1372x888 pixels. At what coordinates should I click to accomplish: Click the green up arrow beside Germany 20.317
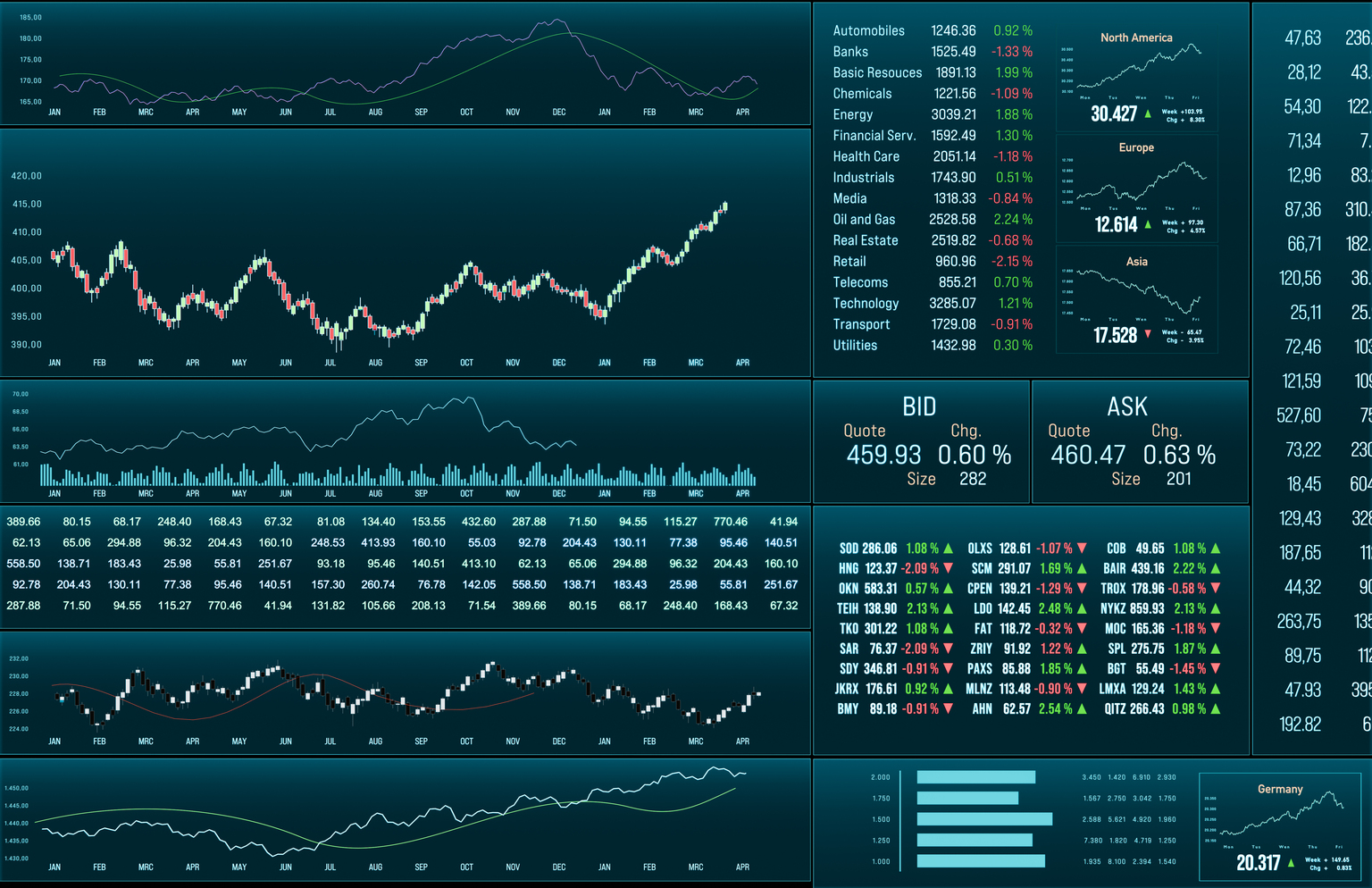(1293, 863)
